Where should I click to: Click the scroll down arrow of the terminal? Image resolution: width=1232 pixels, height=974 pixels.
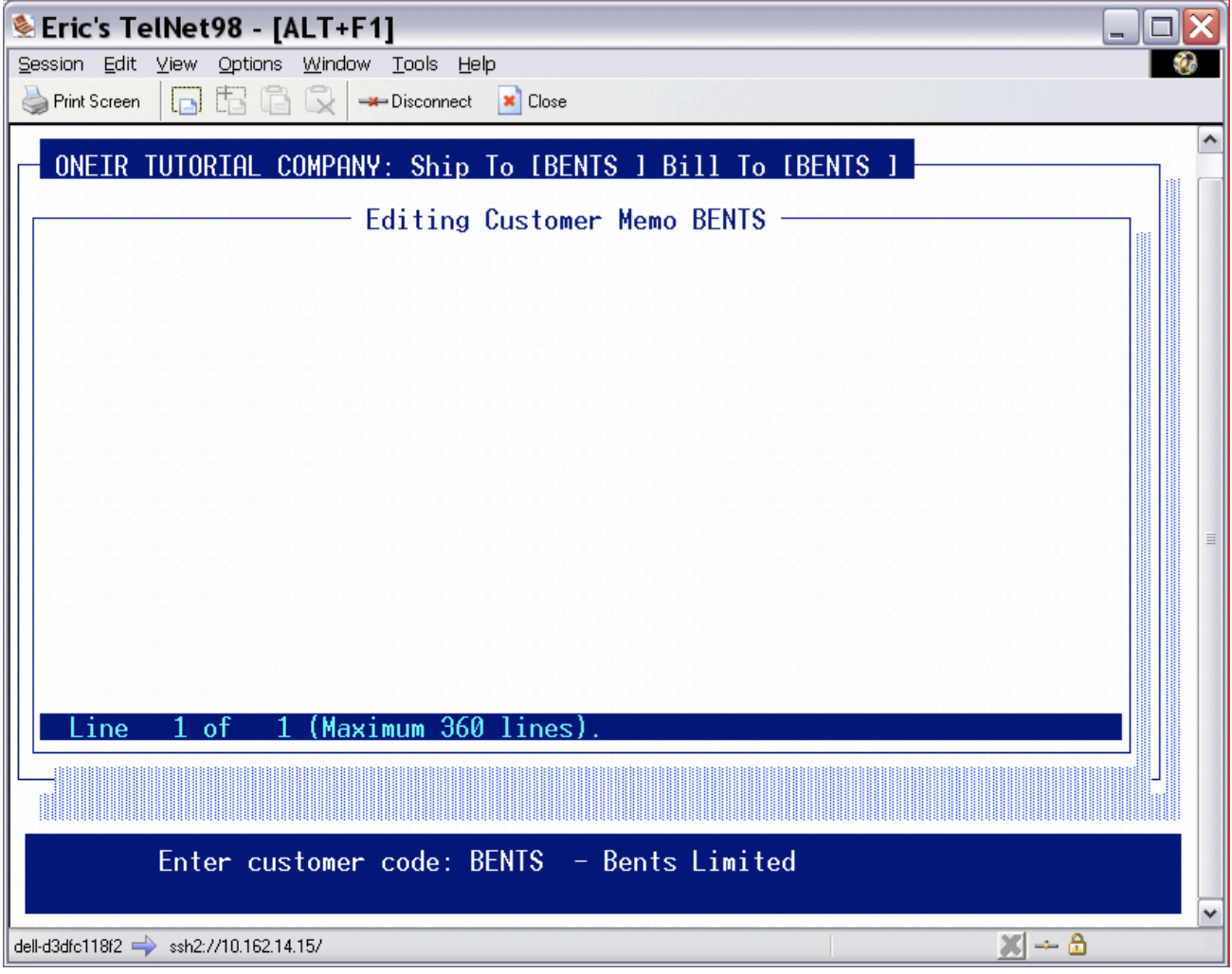point(1209,913)
